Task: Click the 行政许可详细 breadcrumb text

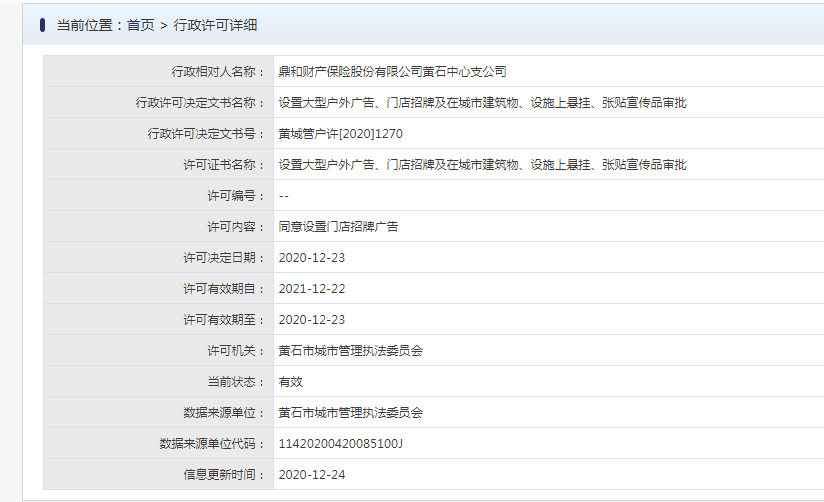Action: point(215,25)
